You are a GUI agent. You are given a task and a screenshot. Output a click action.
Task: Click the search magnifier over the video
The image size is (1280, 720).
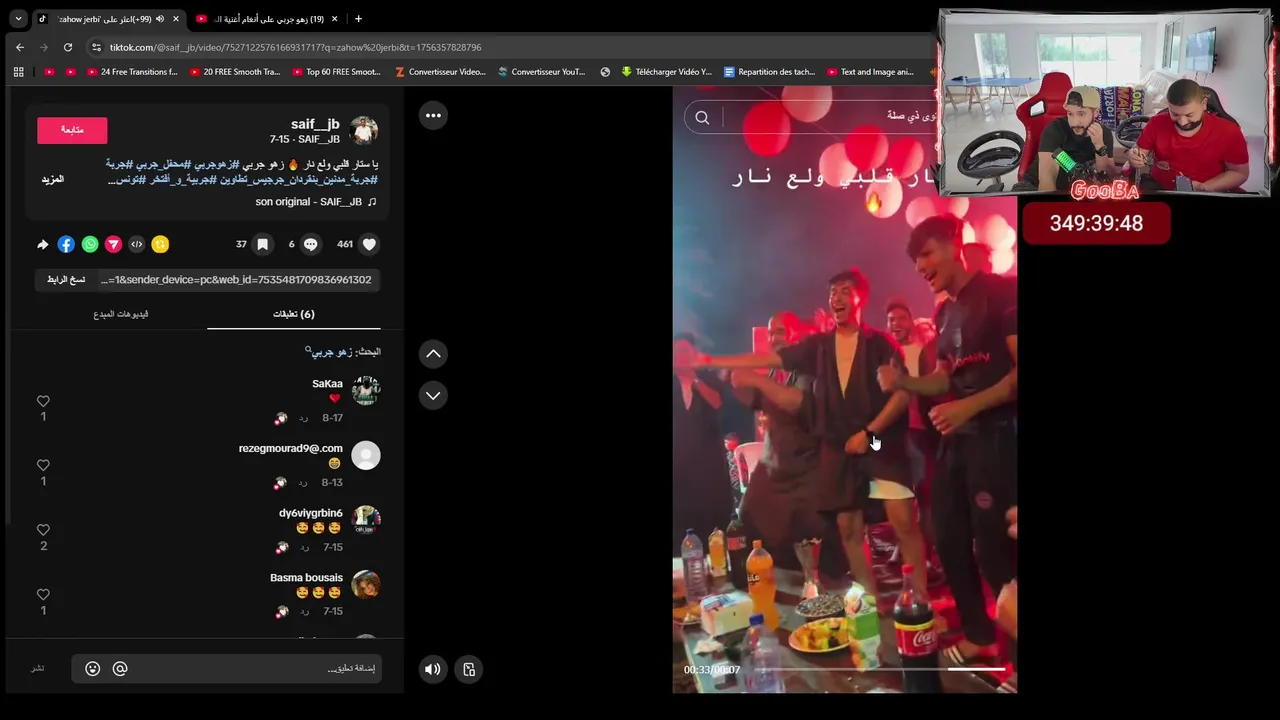702,117
